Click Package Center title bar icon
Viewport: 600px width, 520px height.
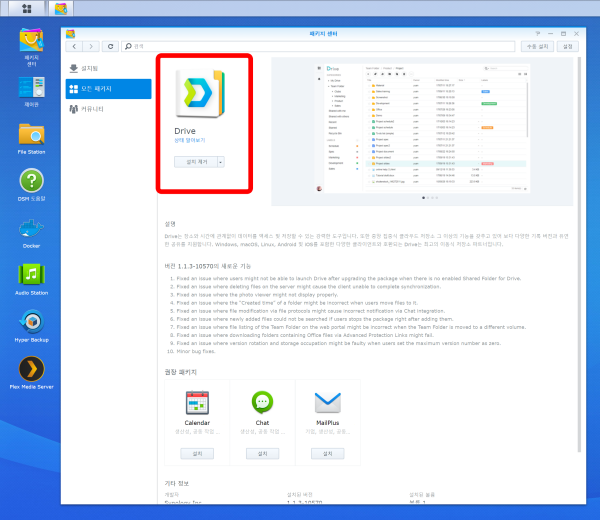pyautogui.click(x=70, y=34)
